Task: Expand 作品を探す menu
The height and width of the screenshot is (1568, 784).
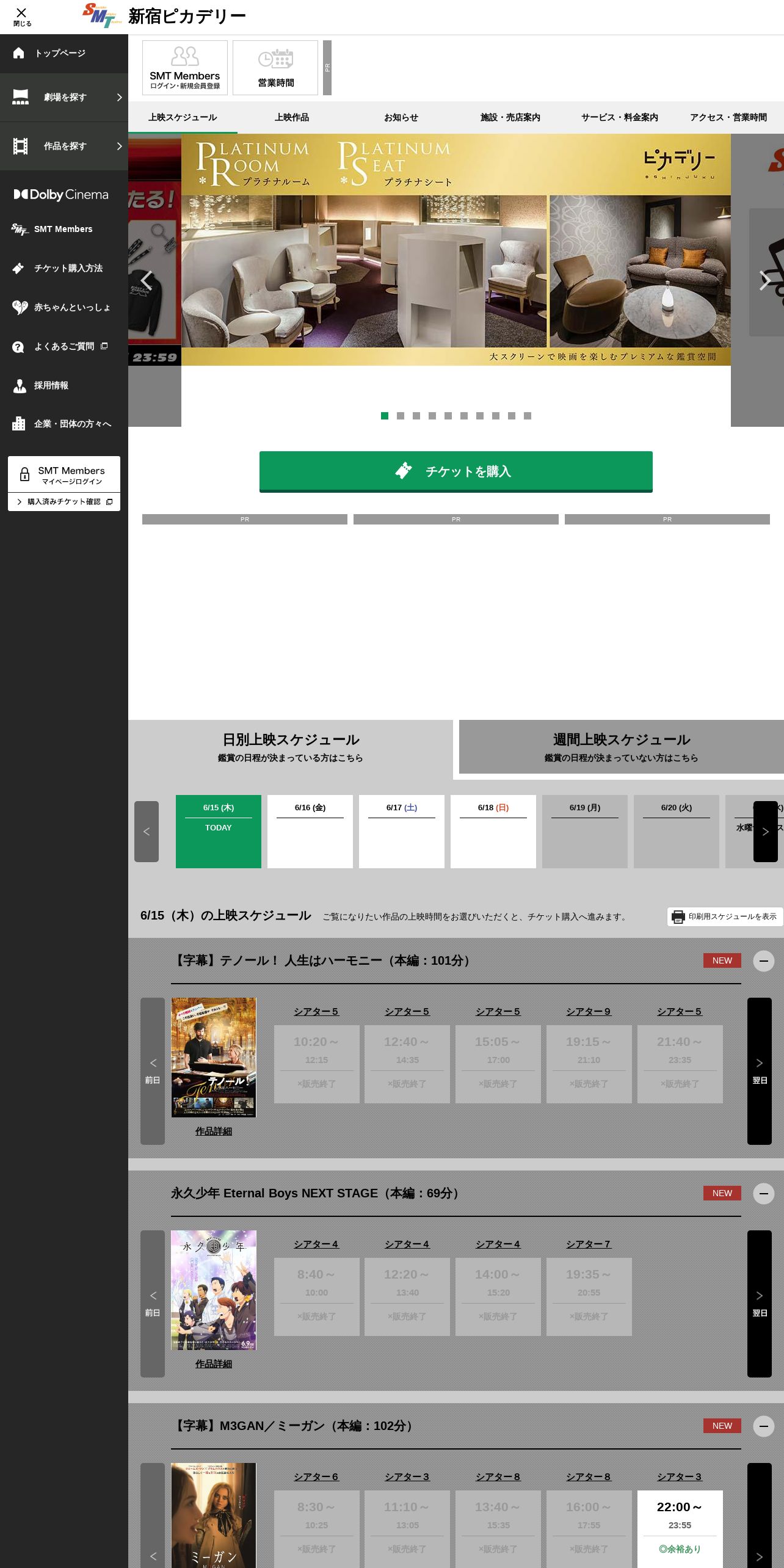Action: click(x=64, y=146)
